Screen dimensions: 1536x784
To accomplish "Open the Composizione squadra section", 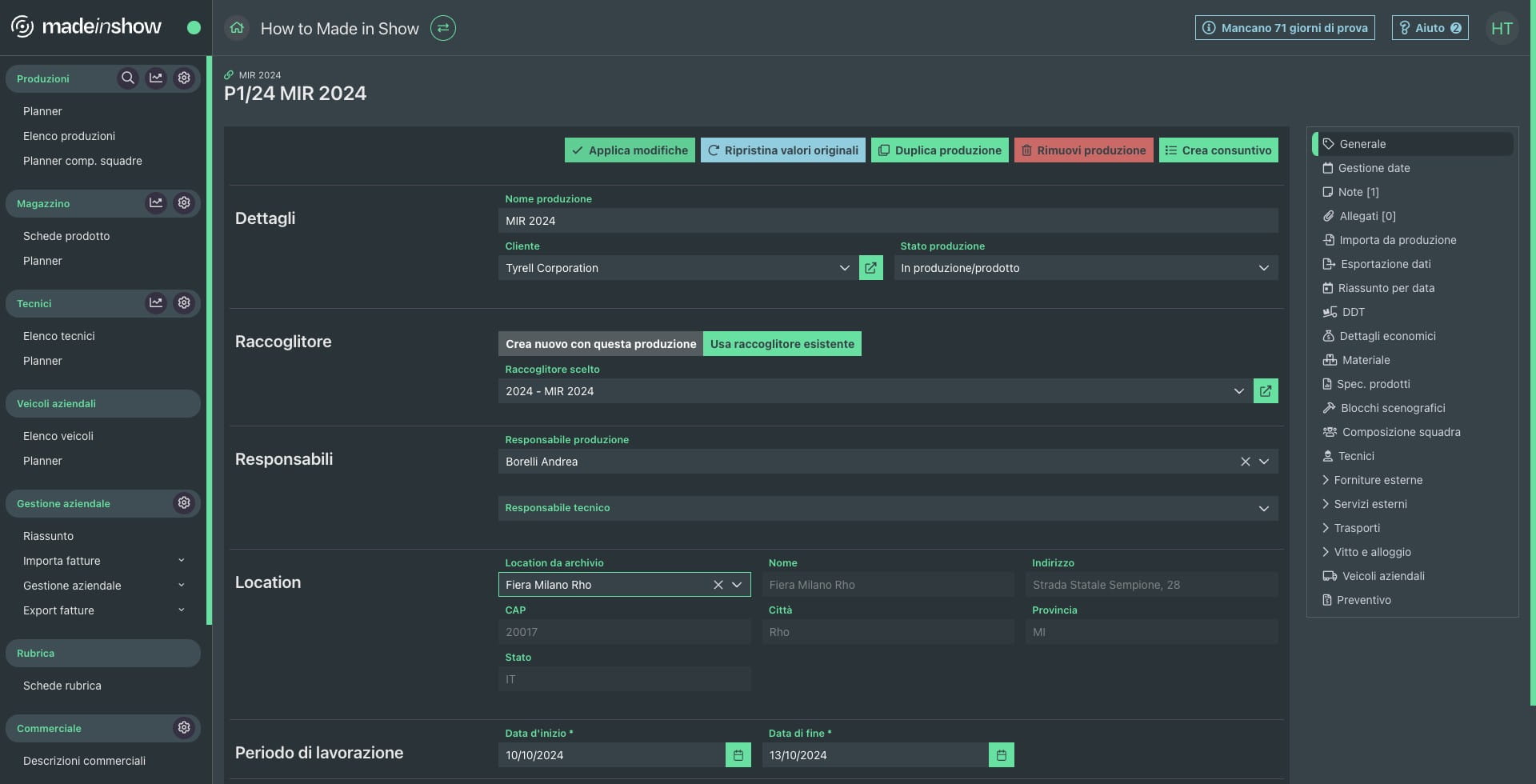I will tap(1391, 432).
